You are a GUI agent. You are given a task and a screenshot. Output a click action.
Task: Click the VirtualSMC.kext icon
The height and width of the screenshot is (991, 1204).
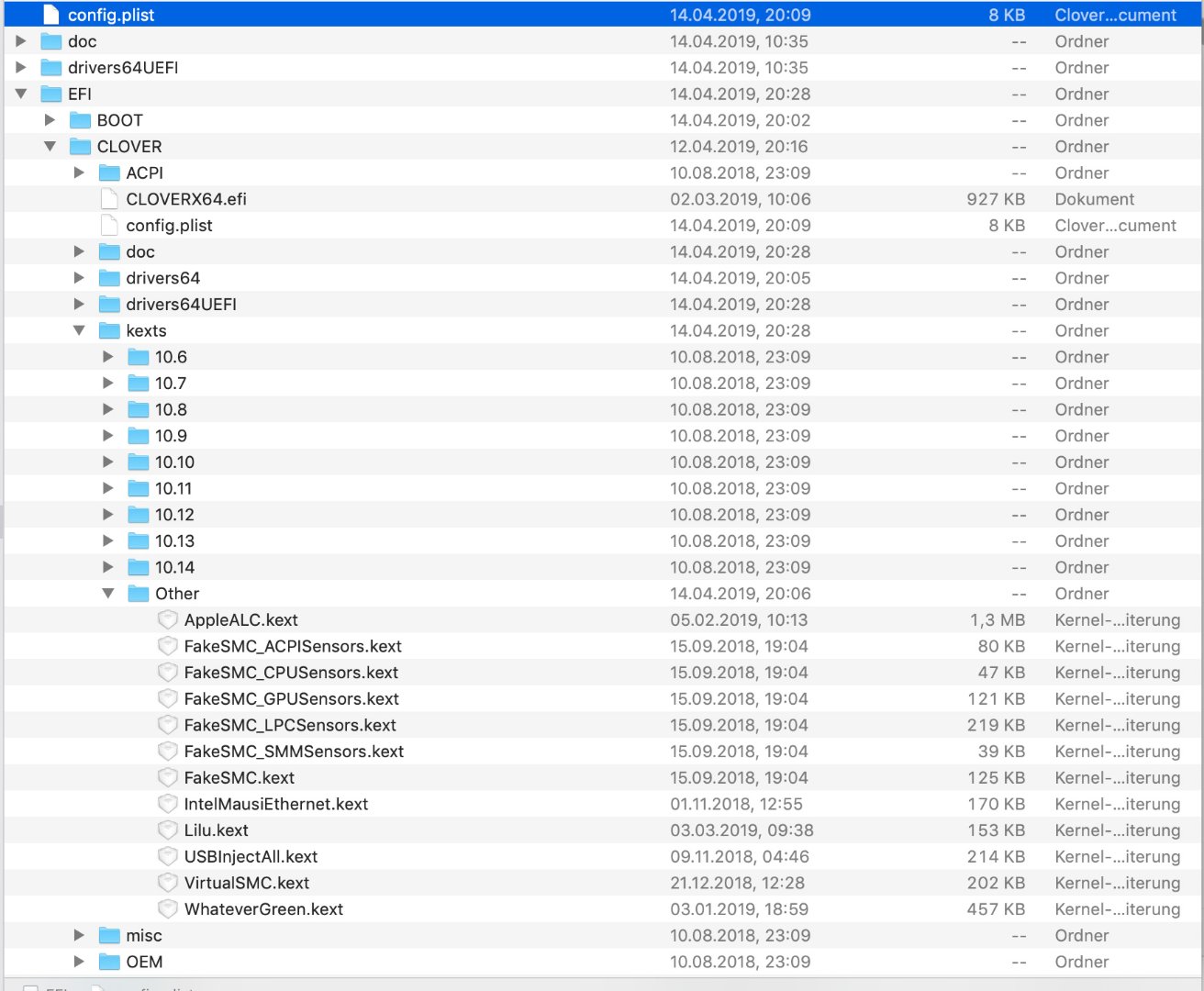click(x=167, y=883)
